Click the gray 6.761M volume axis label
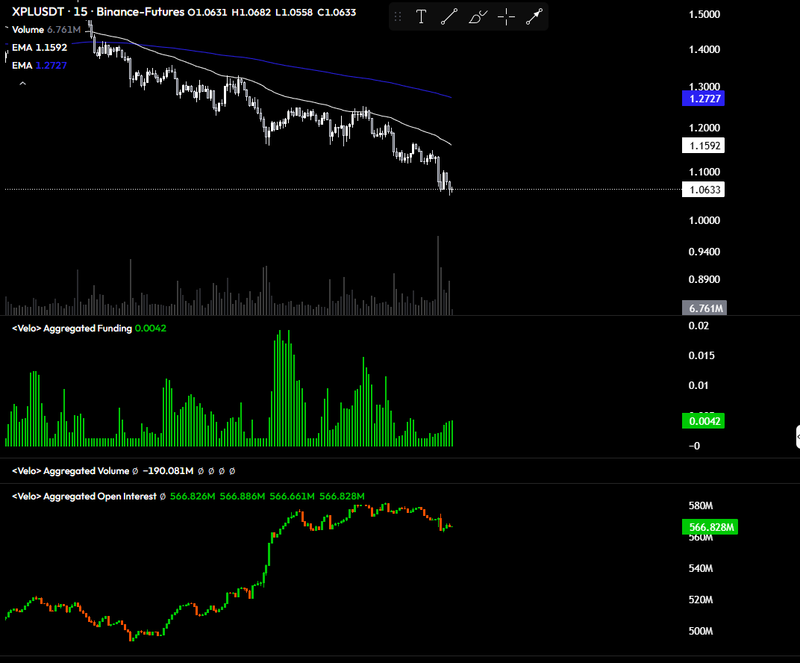 point(702,308)
